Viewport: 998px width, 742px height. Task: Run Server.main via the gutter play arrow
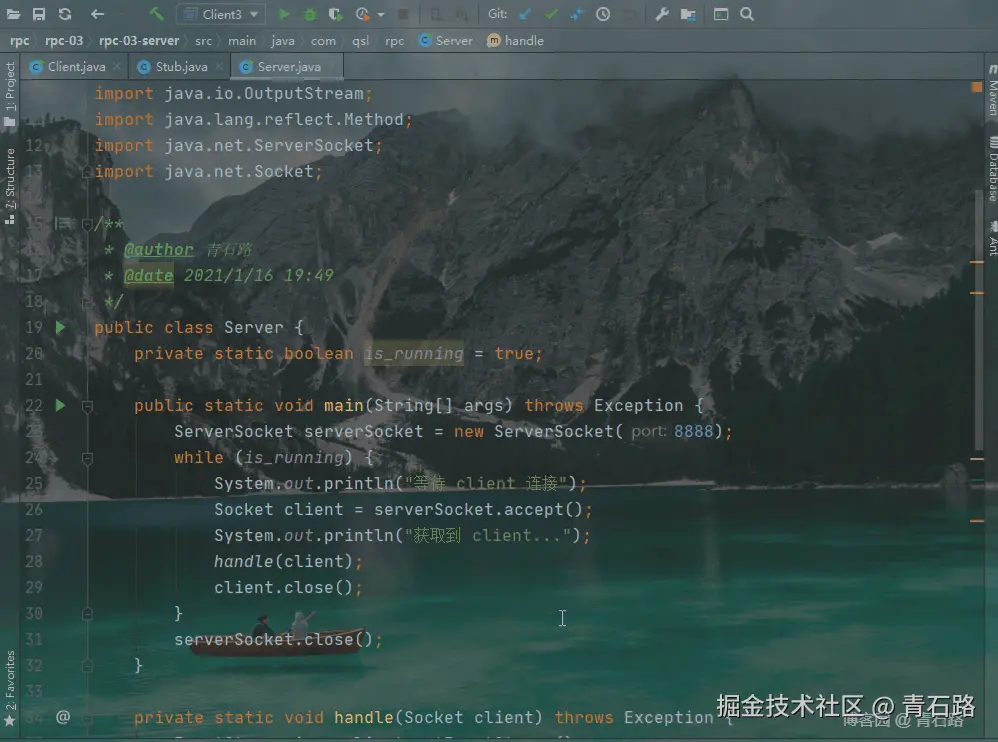[x=58, y=405]
